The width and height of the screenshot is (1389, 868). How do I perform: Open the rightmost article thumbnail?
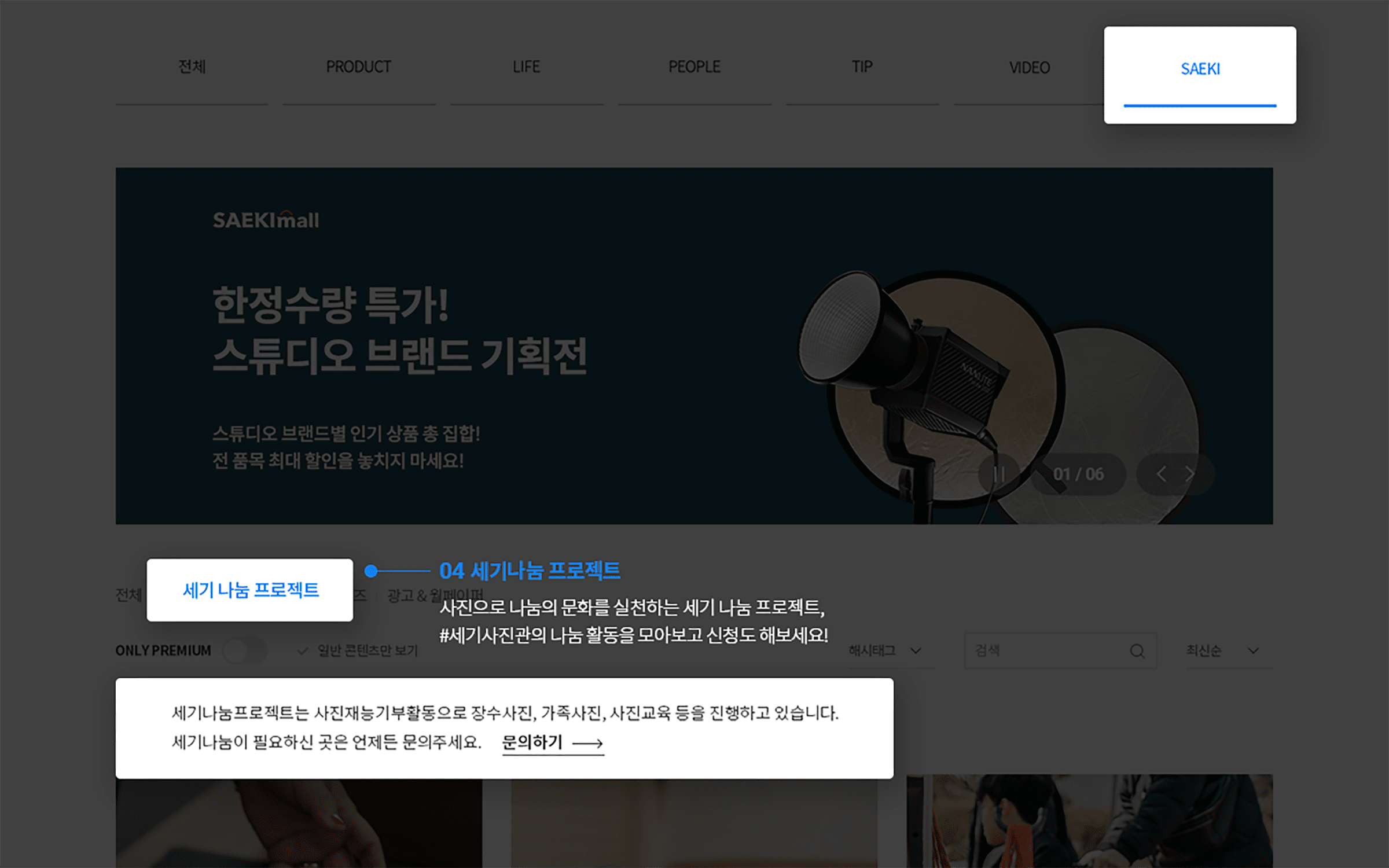coord(1089,821)
